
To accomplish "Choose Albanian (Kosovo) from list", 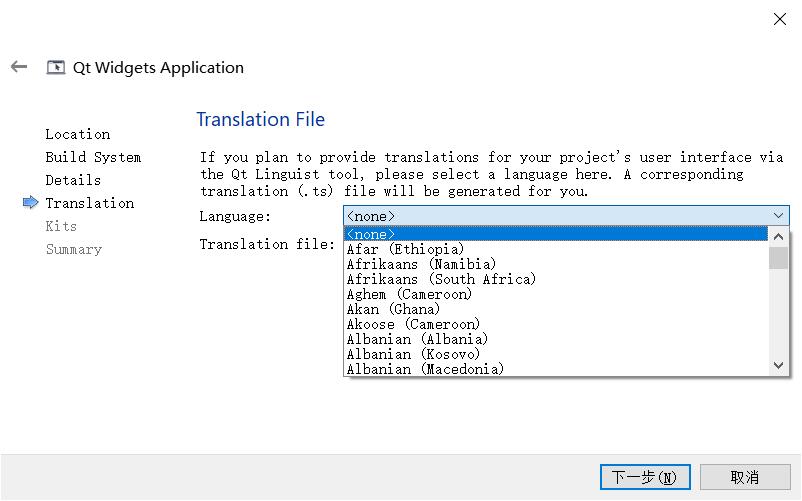I will point(413,354).
